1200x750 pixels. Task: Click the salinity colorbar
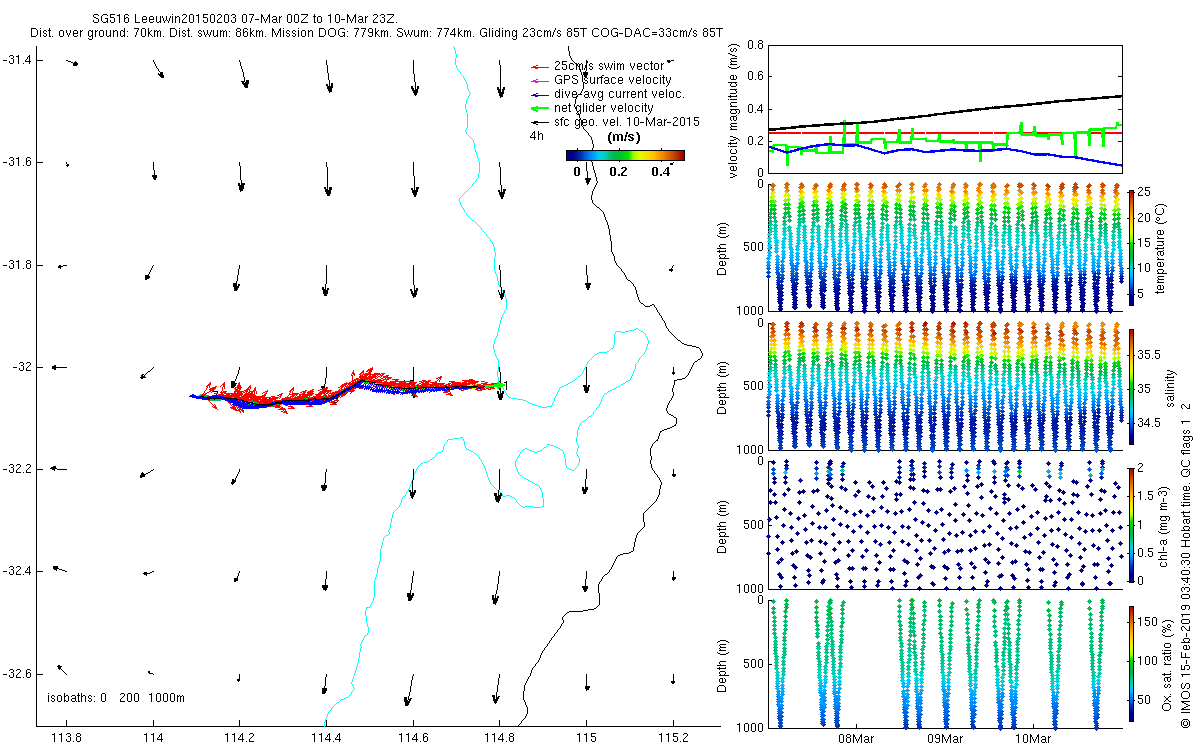[1131, 386]
